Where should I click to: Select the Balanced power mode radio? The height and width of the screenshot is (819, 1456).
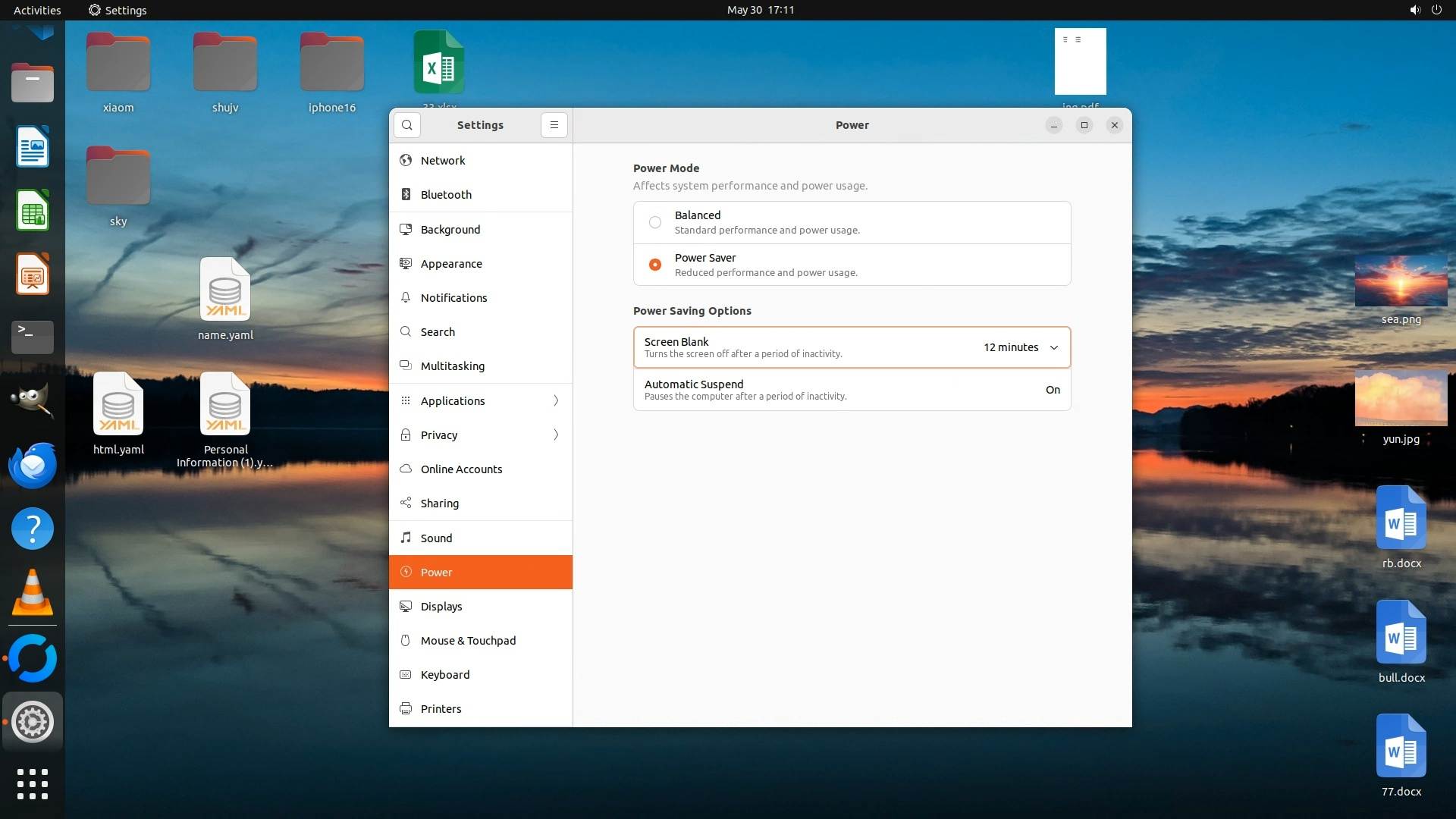point(655,222)
